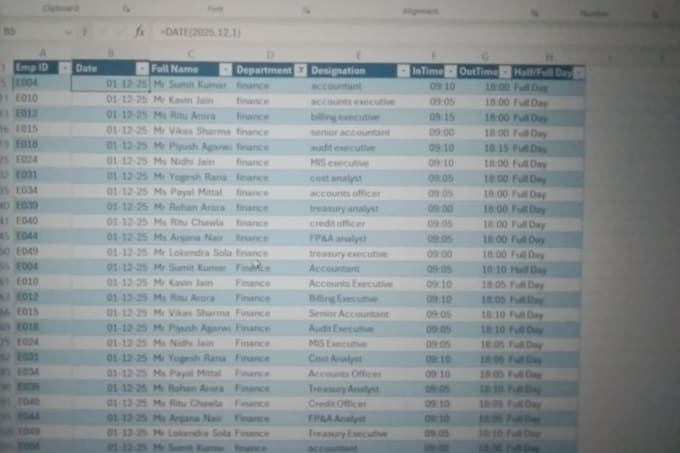Open the InTime filter dropdown
This screenshot has height=453, width=680.
click(x=451, y=72)
